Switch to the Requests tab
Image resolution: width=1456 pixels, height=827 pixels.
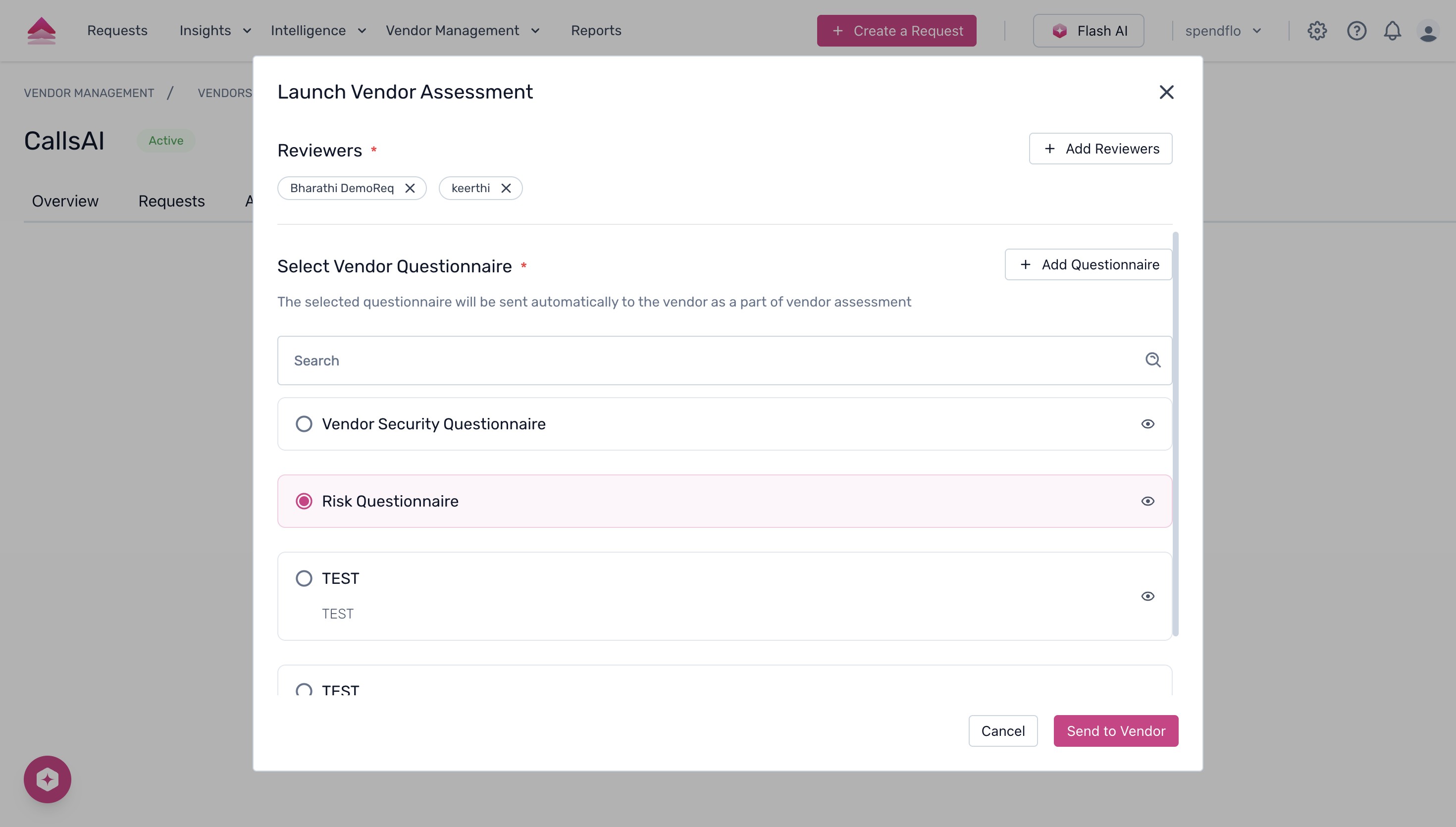pyautogui.click(x=171, y=201)
